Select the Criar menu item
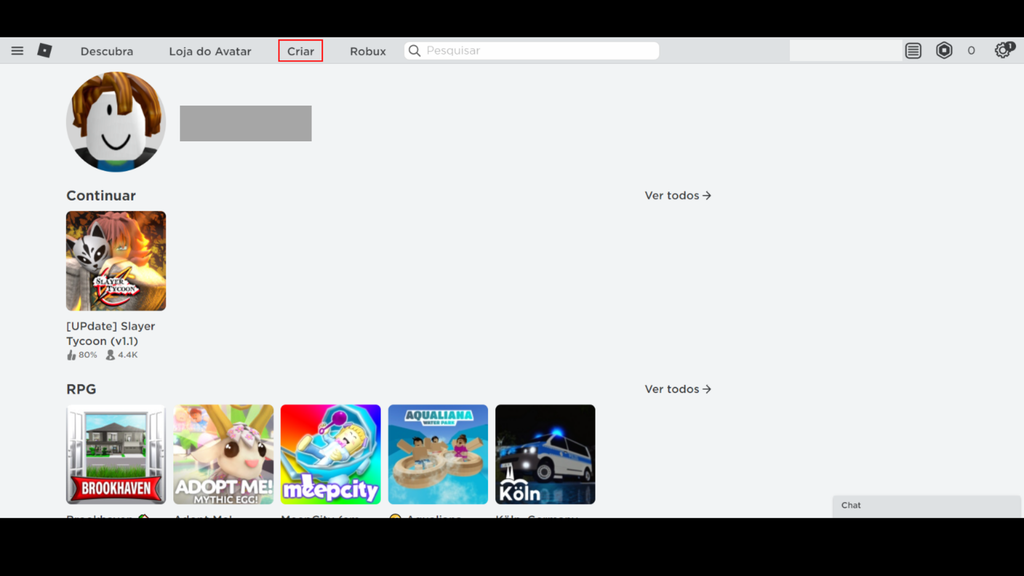The height and width of the screenshot is (576, 1024). coord(300,51)
